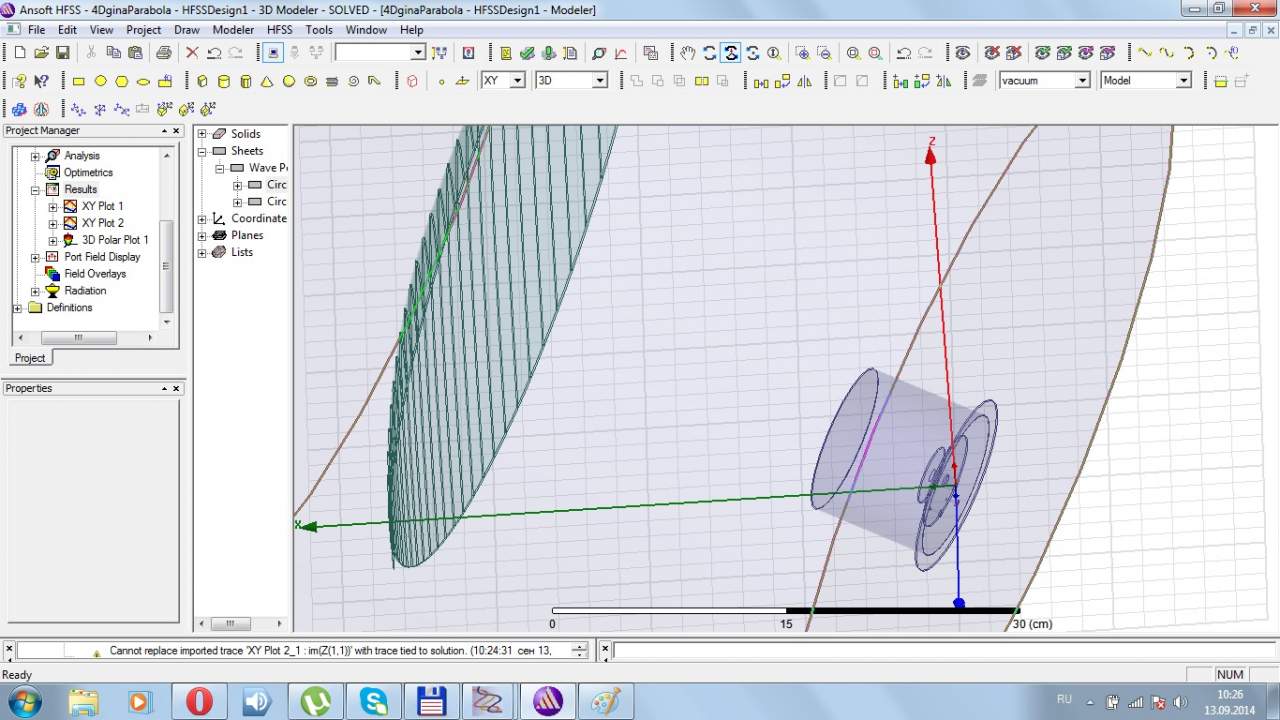Open the HFSS menu
1280x720 pixels.
pos(279,30)
